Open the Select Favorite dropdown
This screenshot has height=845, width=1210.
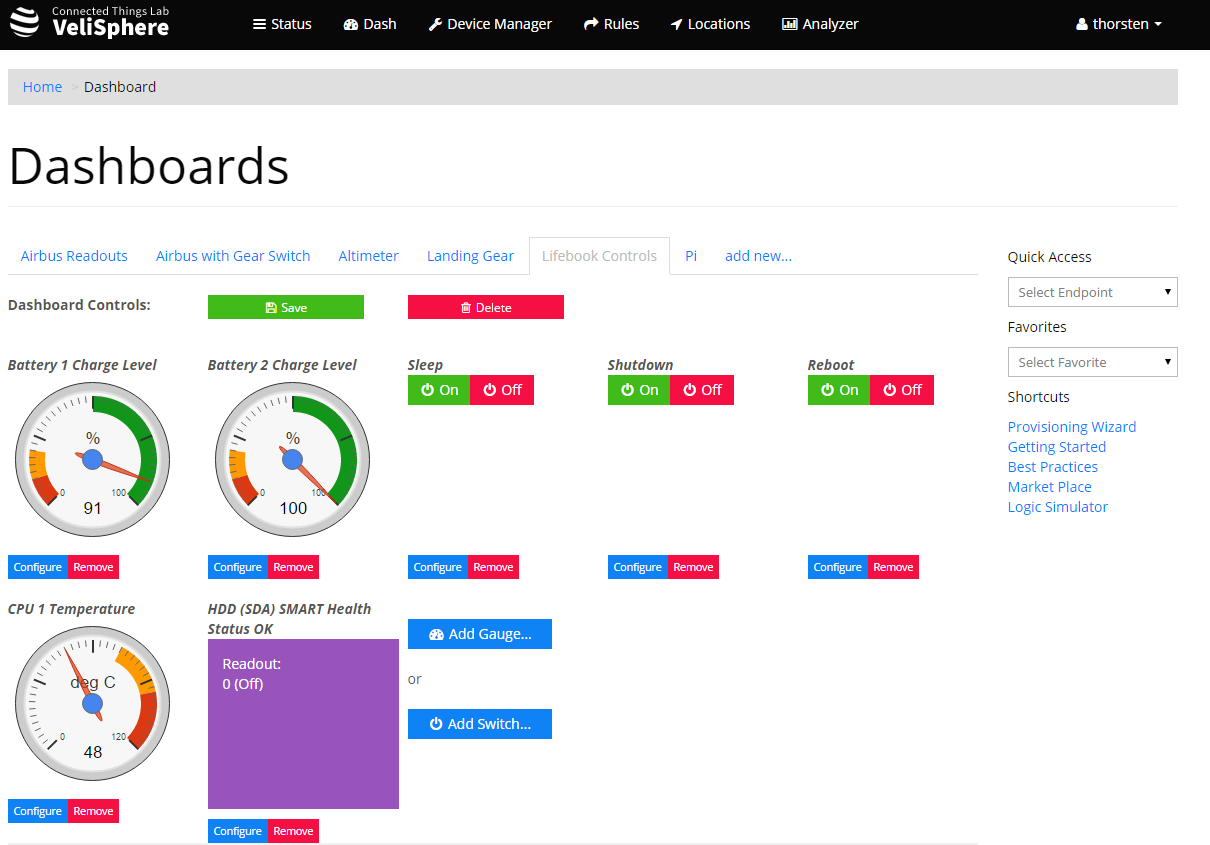(x=1092, y=361)
